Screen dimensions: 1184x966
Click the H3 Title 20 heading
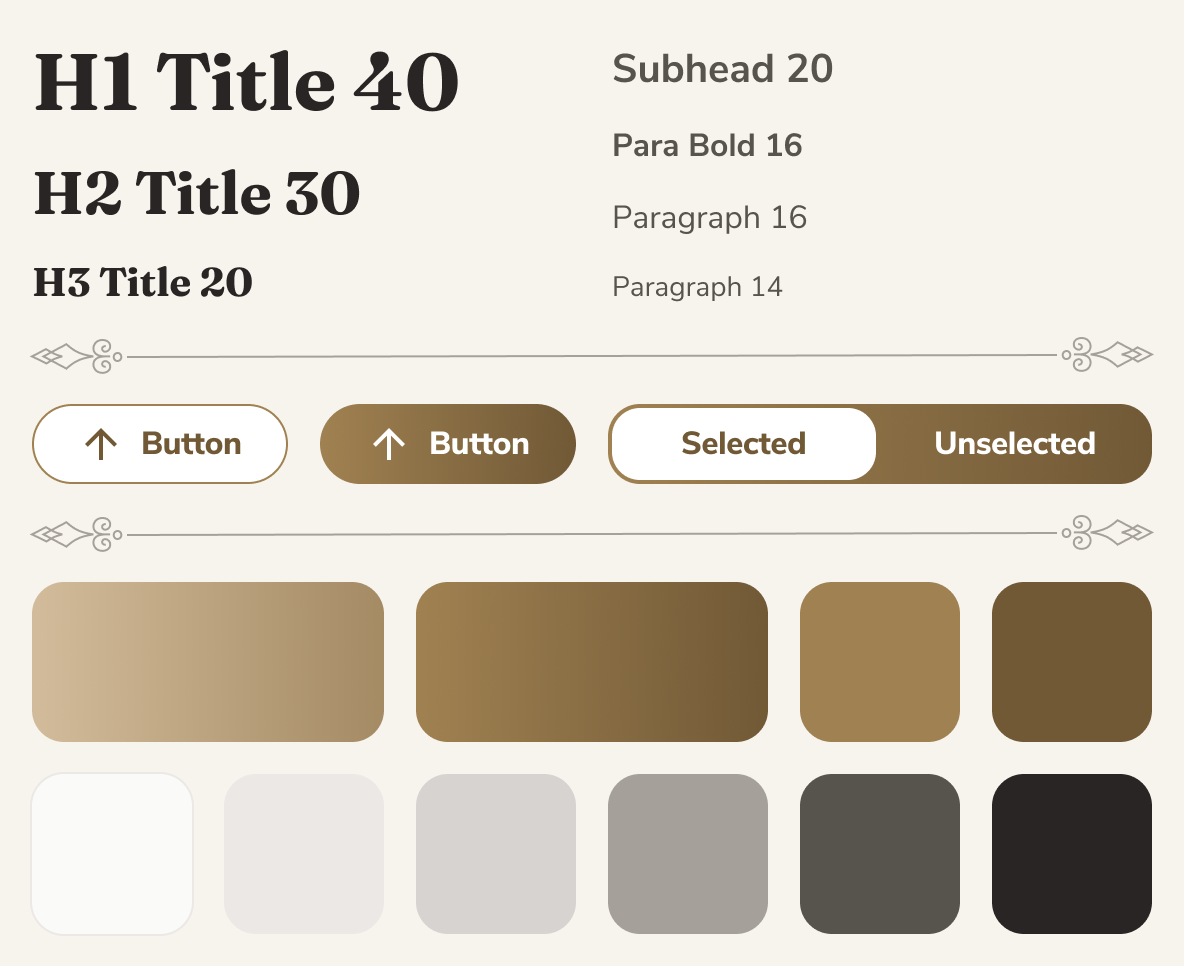[x=142, y=282]
